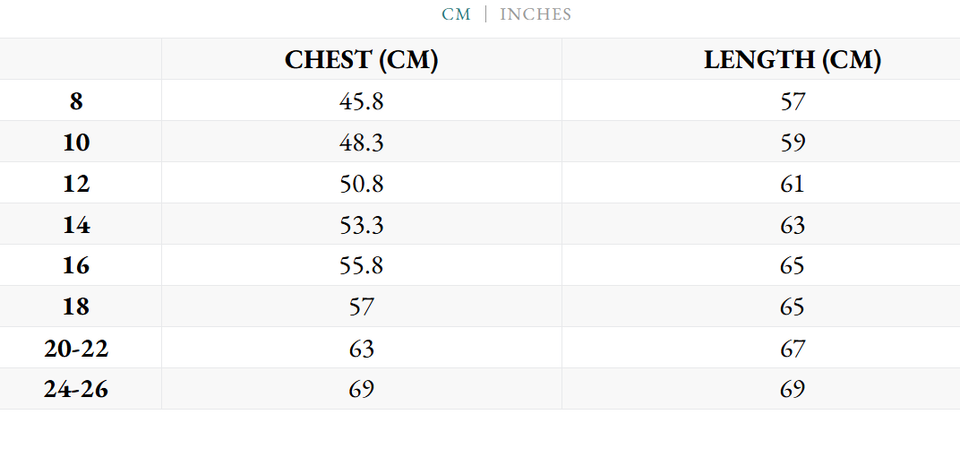Screen dimensions: 960x449
Task: Select the 53.3 chest value
Action: pos(361,225)
